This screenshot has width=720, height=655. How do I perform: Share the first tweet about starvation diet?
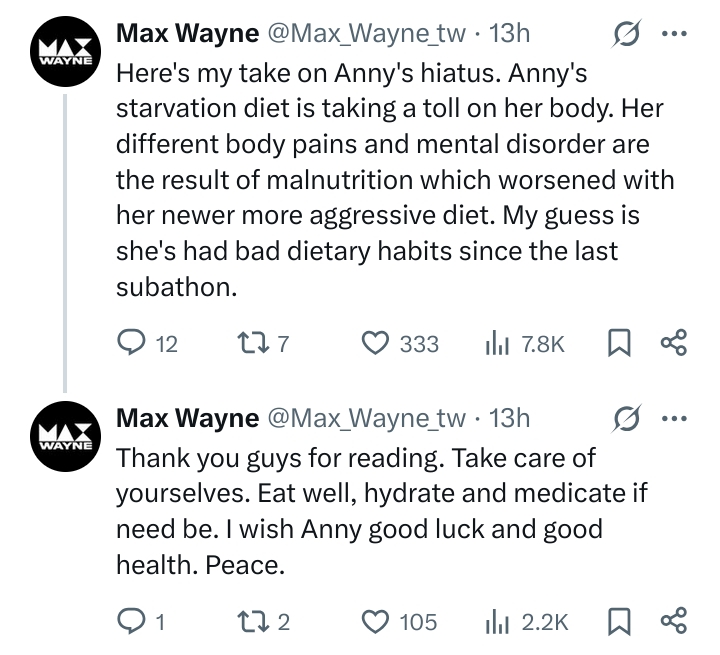[x=674, y=343]
